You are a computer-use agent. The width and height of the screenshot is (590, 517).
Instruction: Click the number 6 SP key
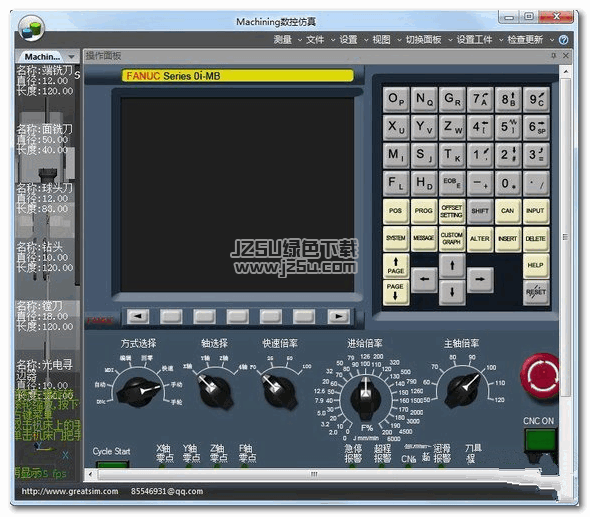click(536, 128)
